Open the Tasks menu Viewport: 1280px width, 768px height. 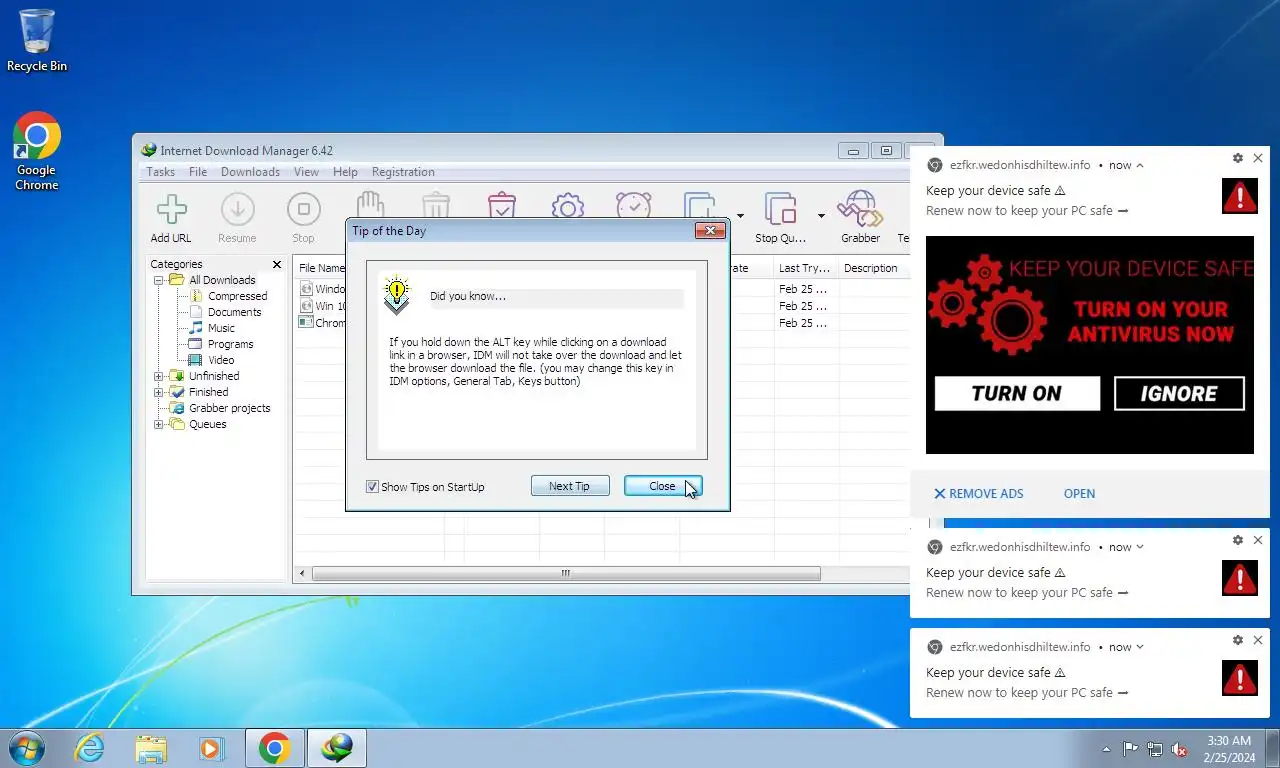point(160,172)
